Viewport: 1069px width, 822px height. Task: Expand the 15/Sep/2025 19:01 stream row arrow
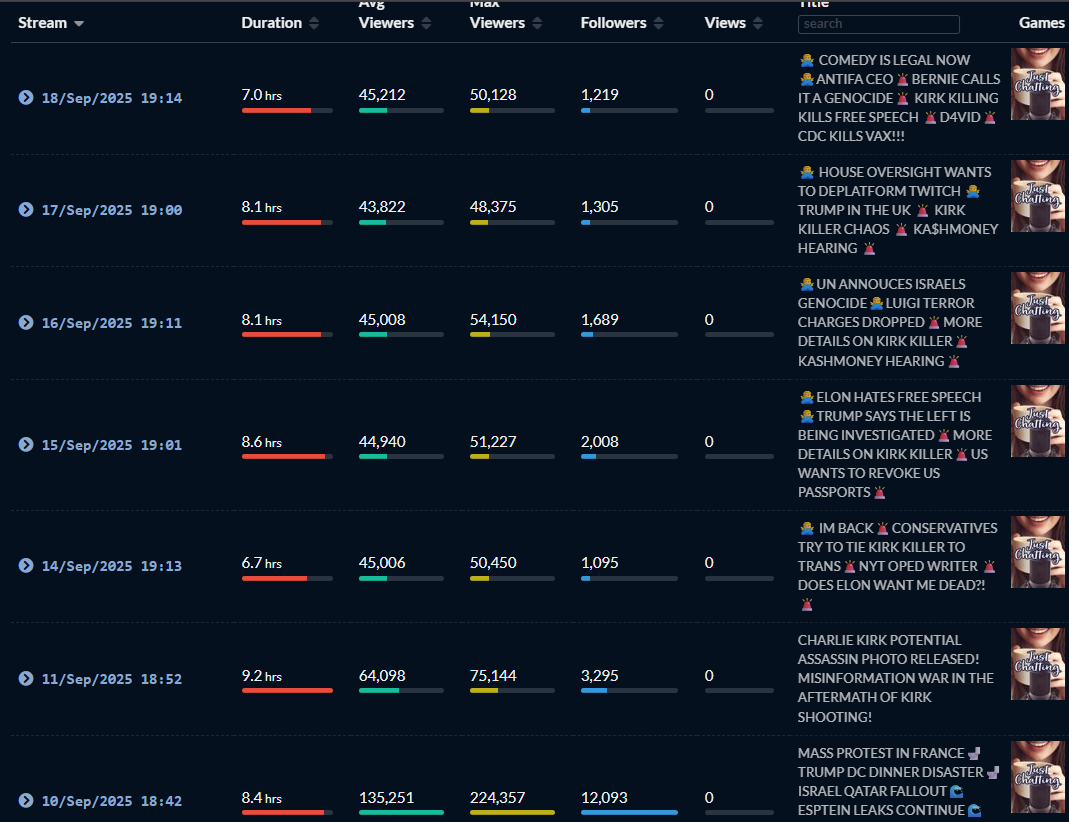tap(26, 444)
